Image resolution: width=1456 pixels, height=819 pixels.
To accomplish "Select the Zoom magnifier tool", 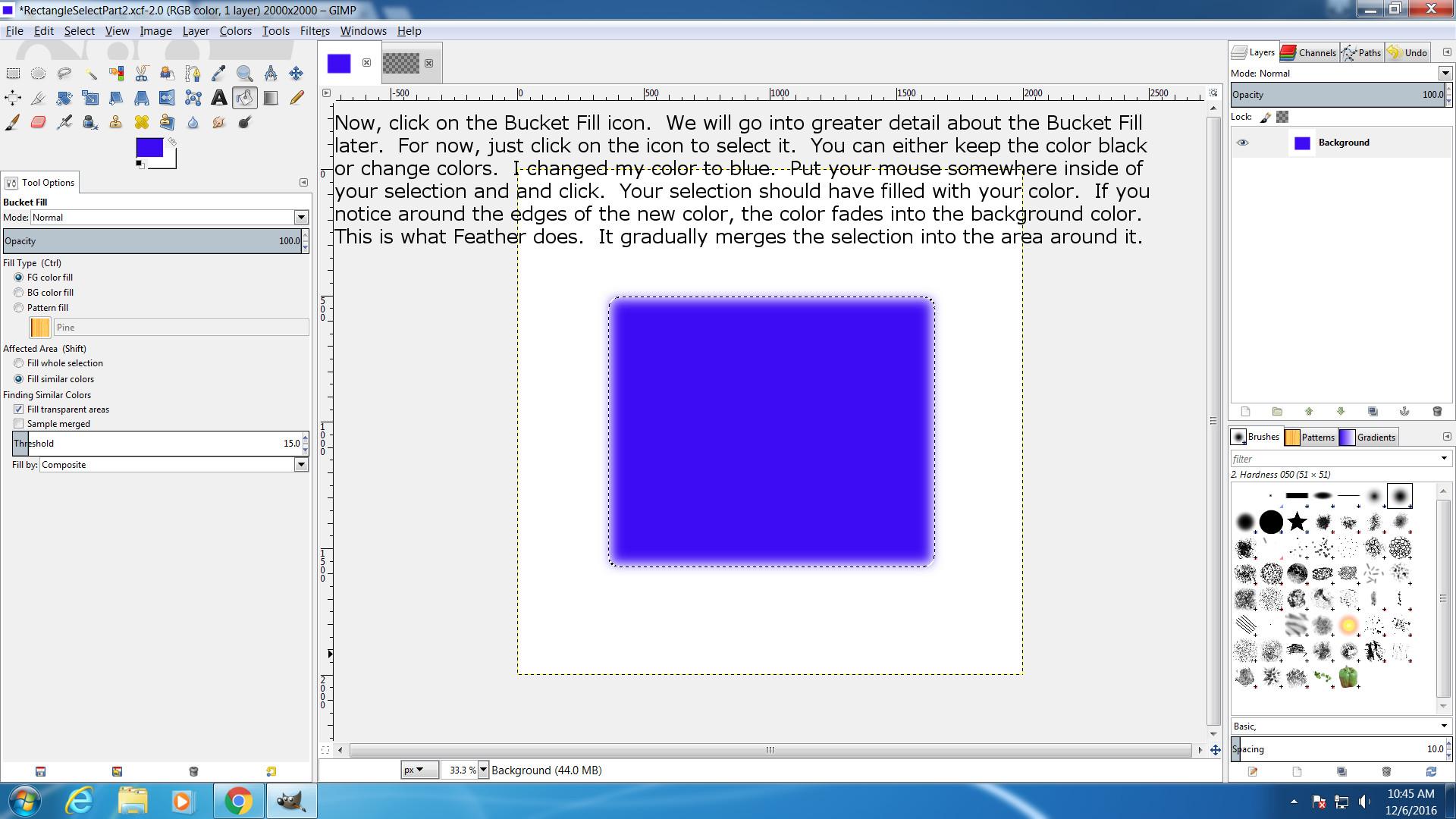I will tap(244, 74).
